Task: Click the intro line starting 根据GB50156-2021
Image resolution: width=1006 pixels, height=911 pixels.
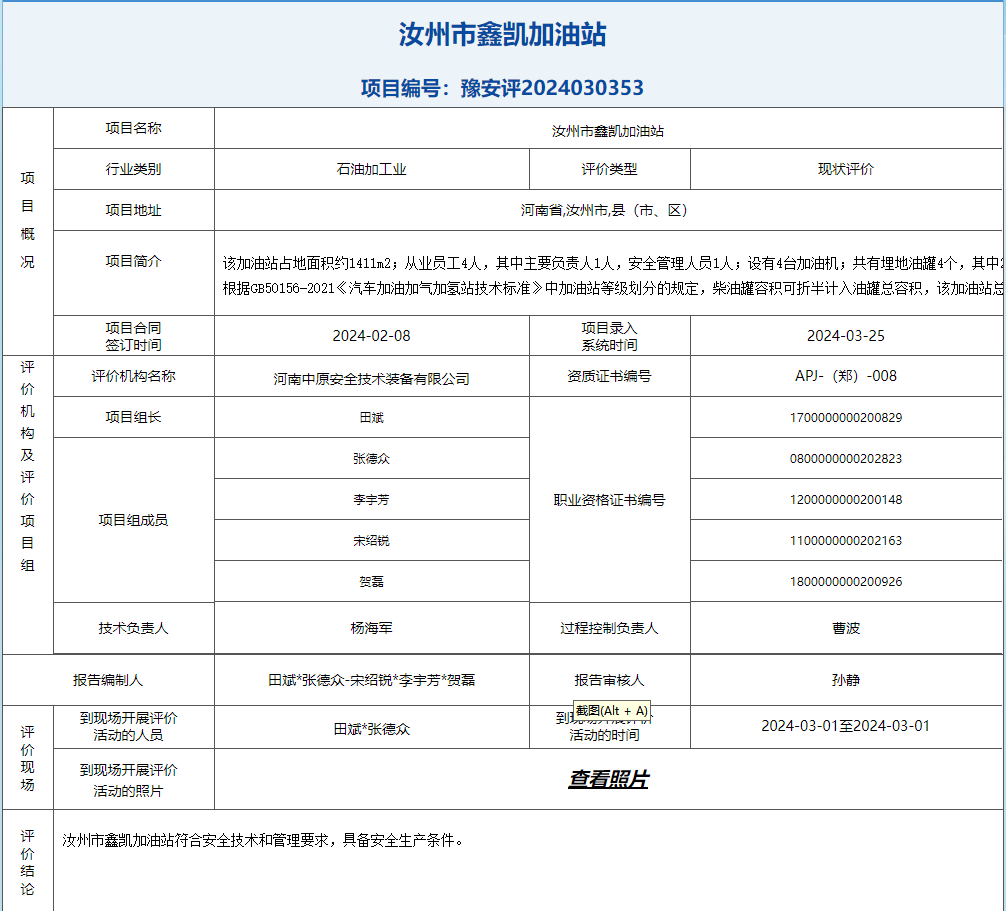Action: click(613, 289)
